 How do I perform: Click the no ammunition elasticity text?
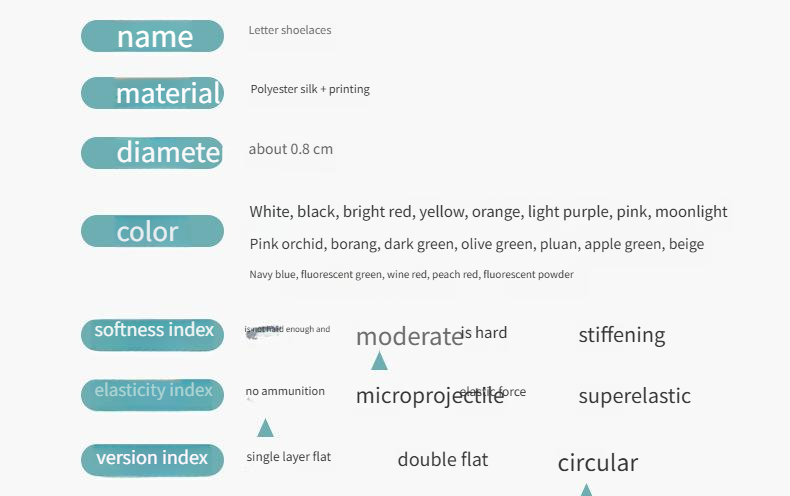click(285, 391)
